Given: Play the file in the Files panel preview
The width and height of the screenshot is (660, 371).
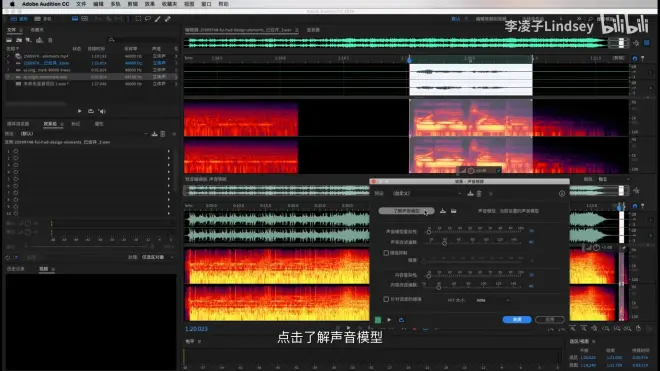Looking at the screenshot, I should point(80,111).
